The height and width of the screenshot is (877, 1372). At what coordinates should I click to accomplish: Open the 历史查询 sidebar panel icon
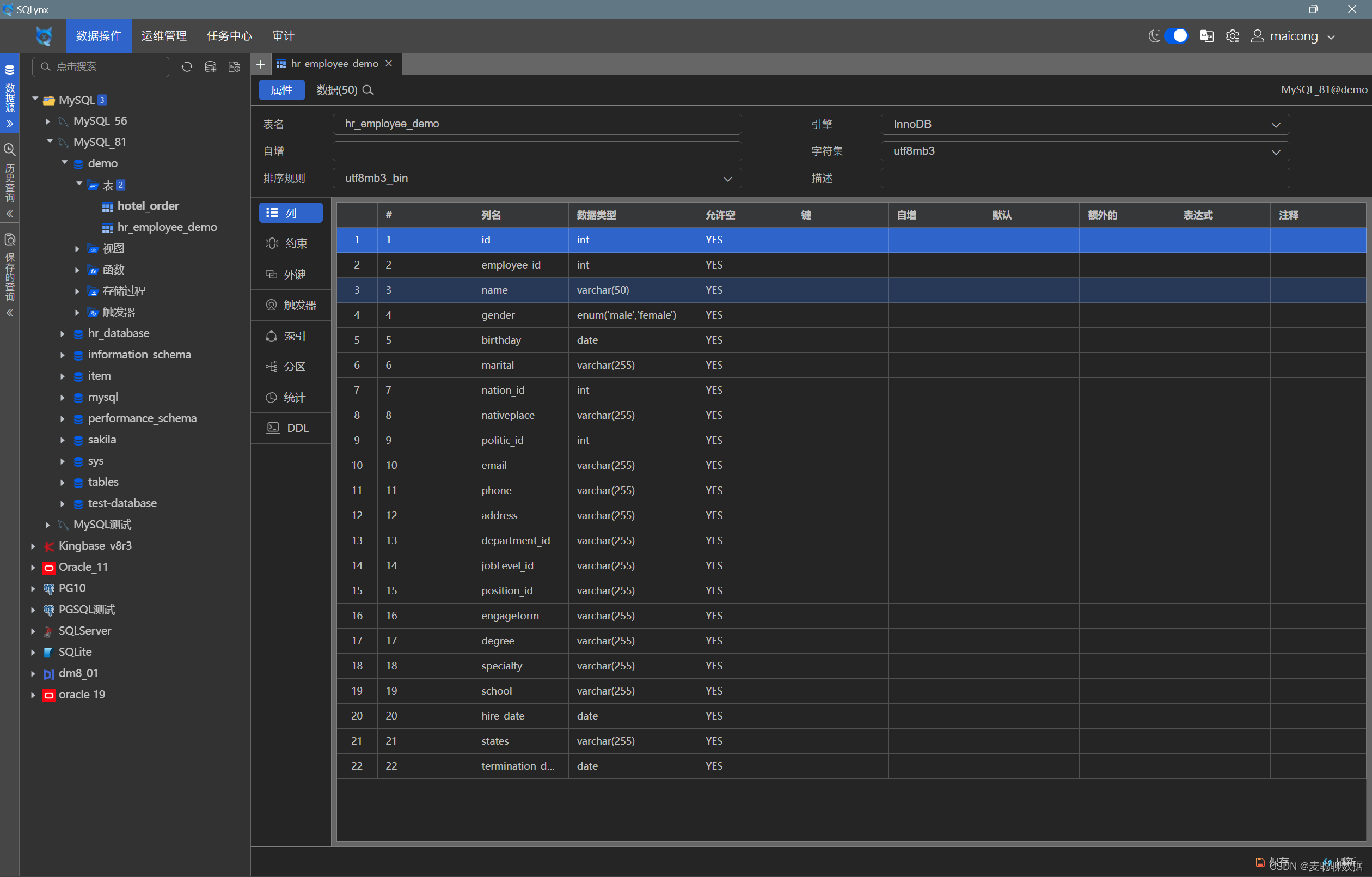[x=10, y=150]
